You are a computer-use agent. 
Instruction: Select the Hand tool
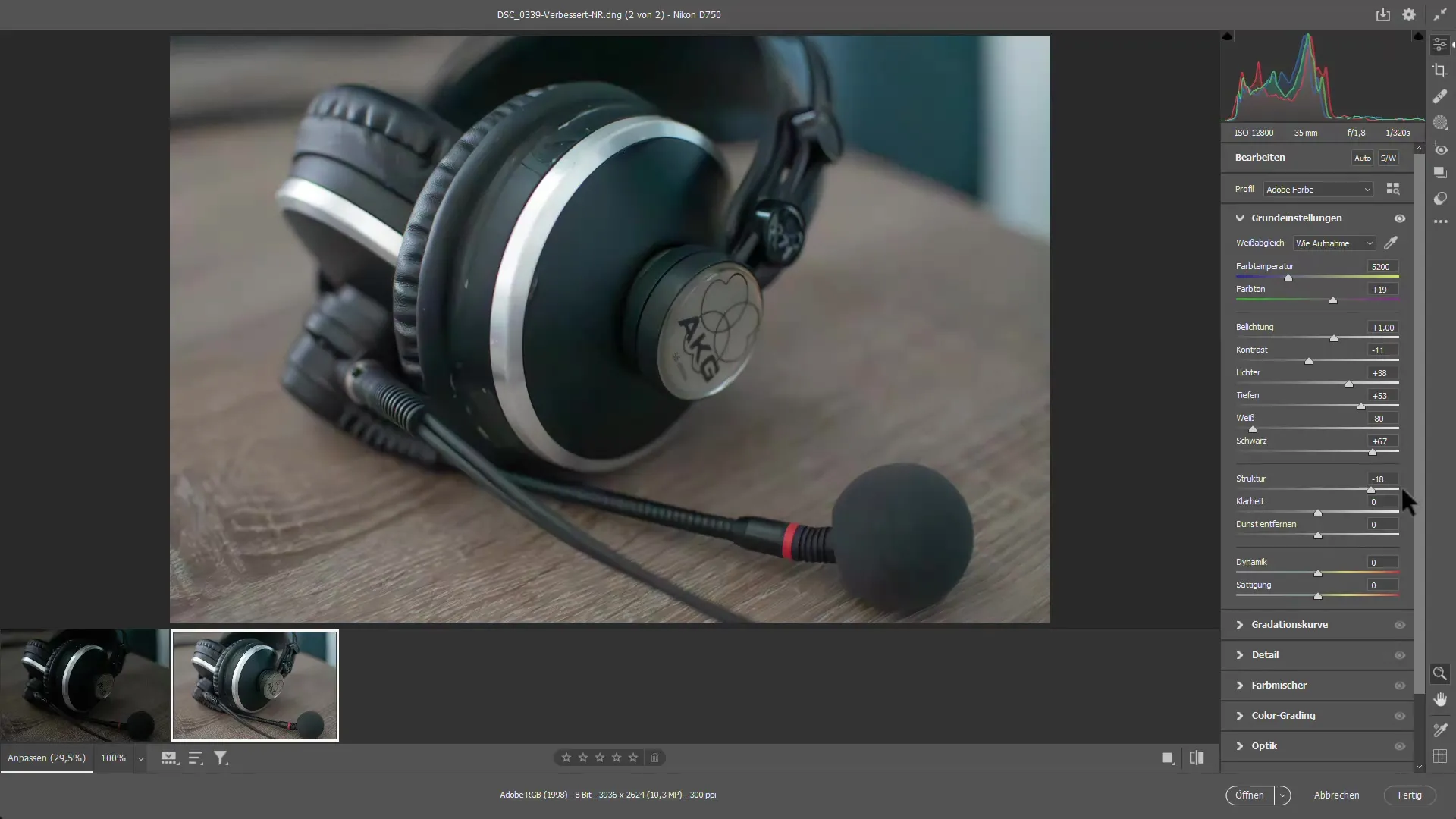1439,699
